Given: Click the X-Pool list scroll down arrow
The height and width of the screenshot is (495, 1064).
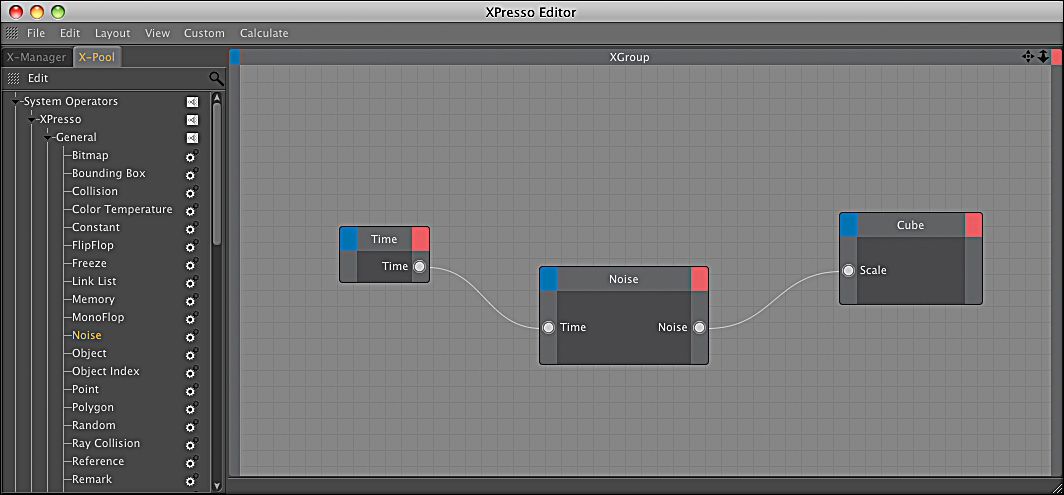Looking at the screenshot, I should coord(217,485).
